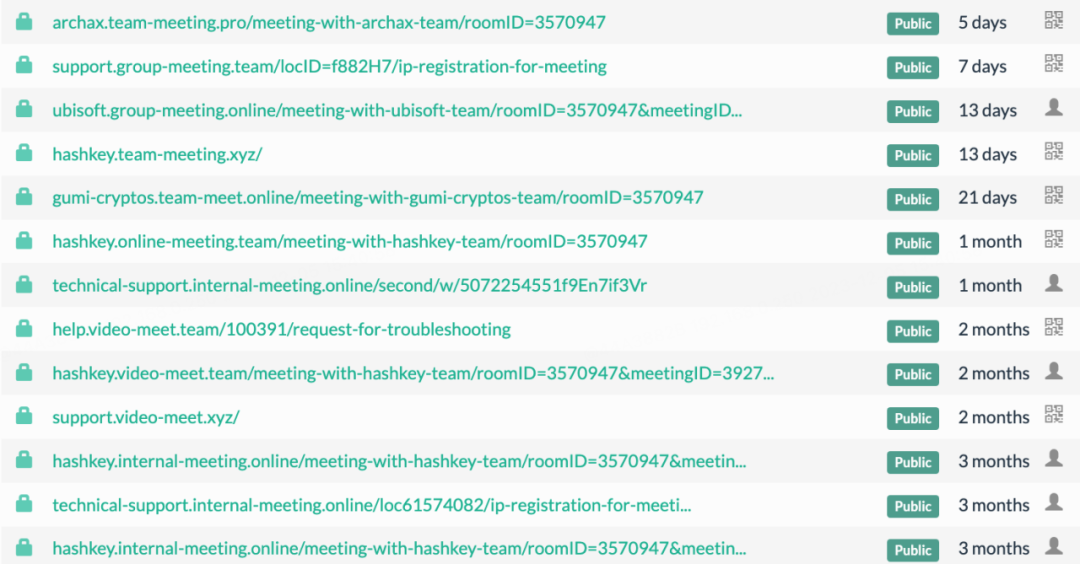The image size is (1080, 564).
Task: Open the technical-support loc61574082 ip-registration link
Action: coord(371,505)
